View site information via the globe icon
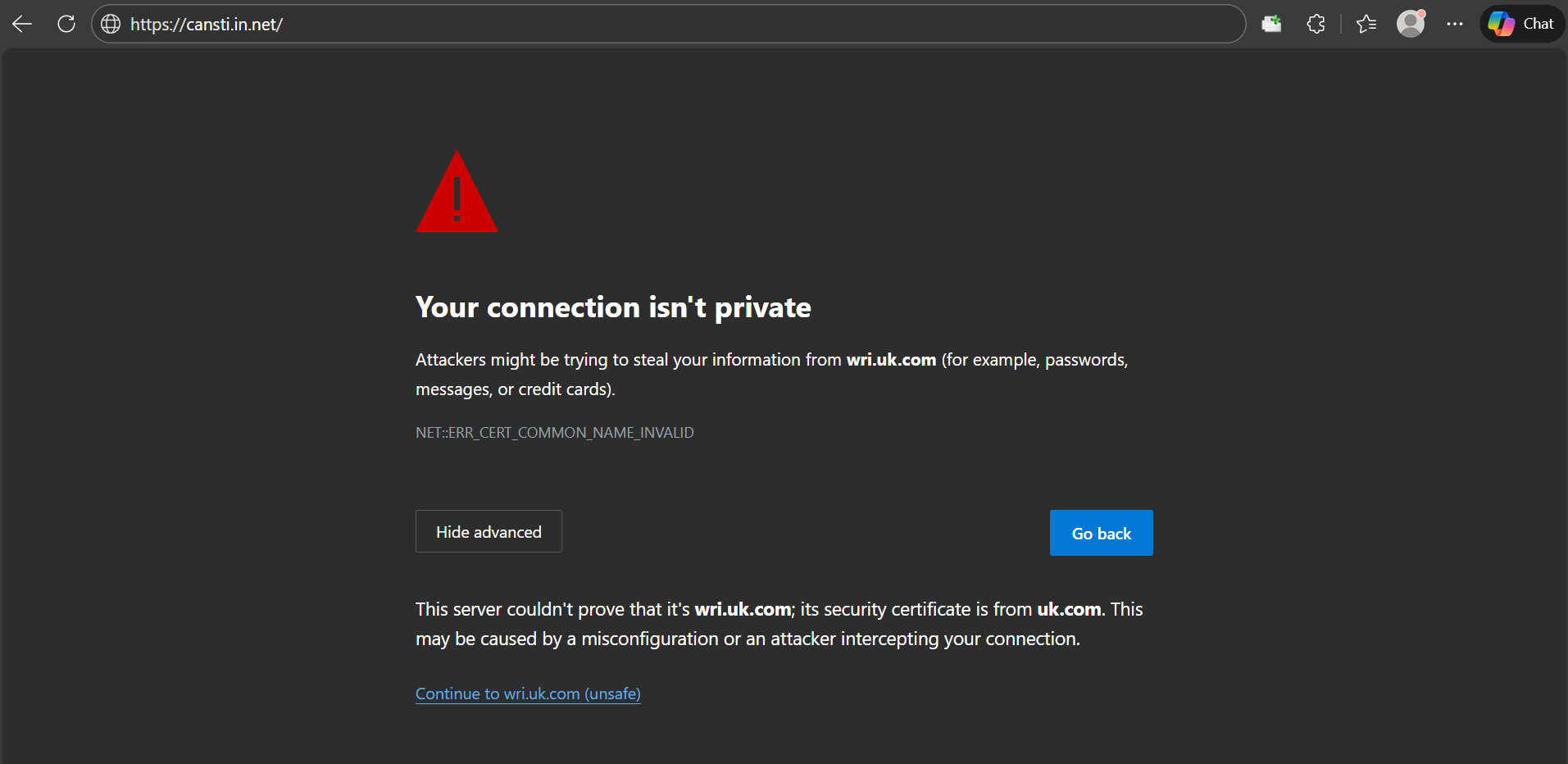The width and height of the screenshot is (1568, 764). [111, 24]
